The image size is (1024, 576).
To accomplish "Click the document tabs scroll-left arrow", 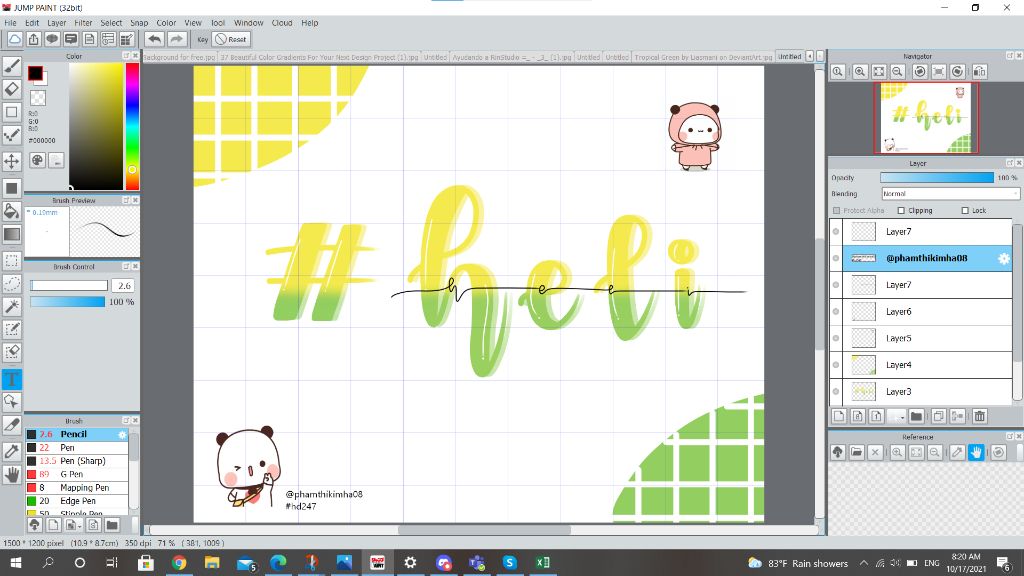I will 810,57.
